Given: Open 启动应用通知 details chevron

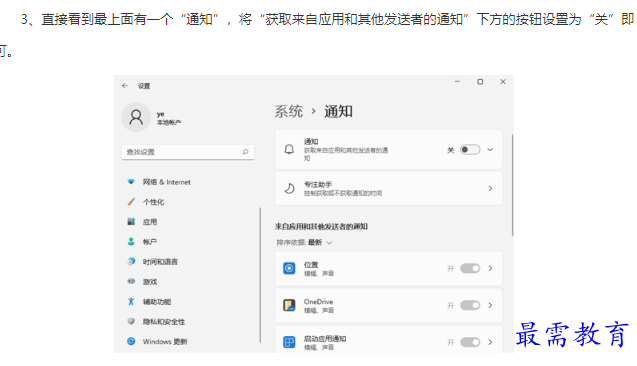Looking at the screenshot, I should coord(490,342).
